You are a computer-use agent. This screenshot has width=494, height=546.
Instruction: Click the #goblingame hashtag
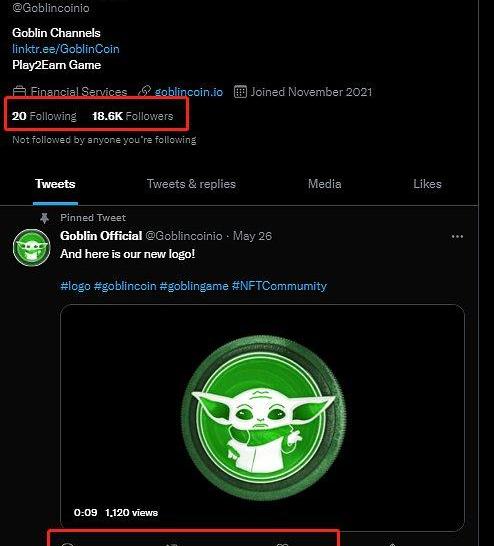(x=194, y=286)
